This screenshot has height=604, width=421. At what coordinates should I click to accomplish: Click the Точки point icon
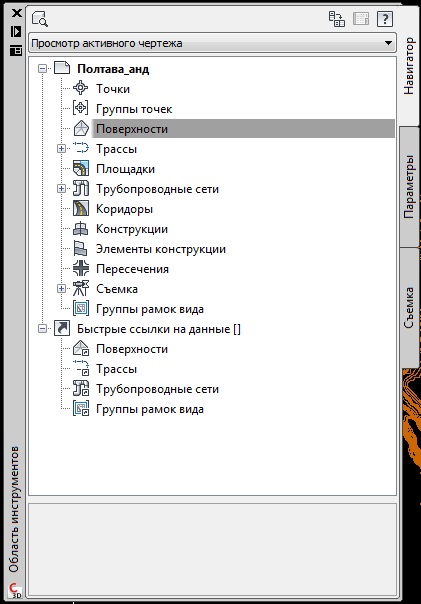[81, 88]
